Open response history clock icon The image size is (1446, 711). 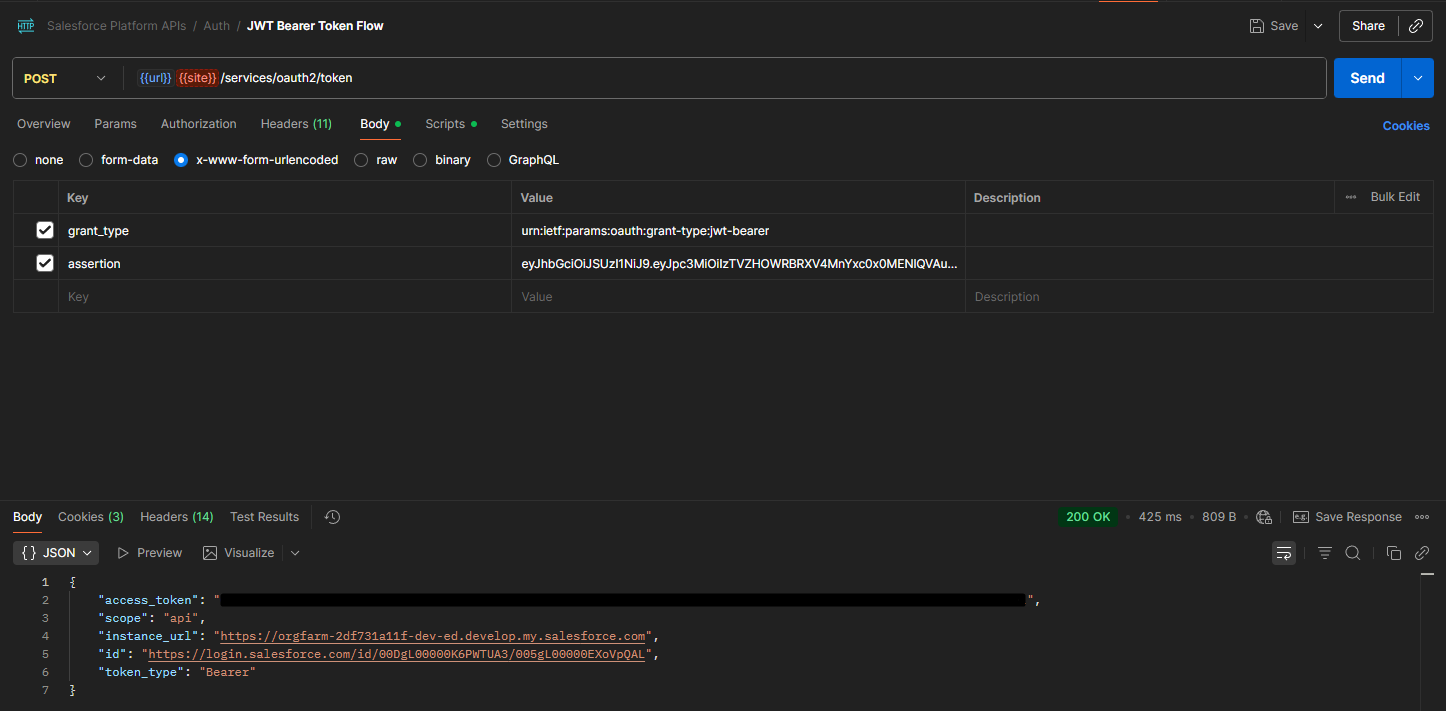tap(333, 517)
